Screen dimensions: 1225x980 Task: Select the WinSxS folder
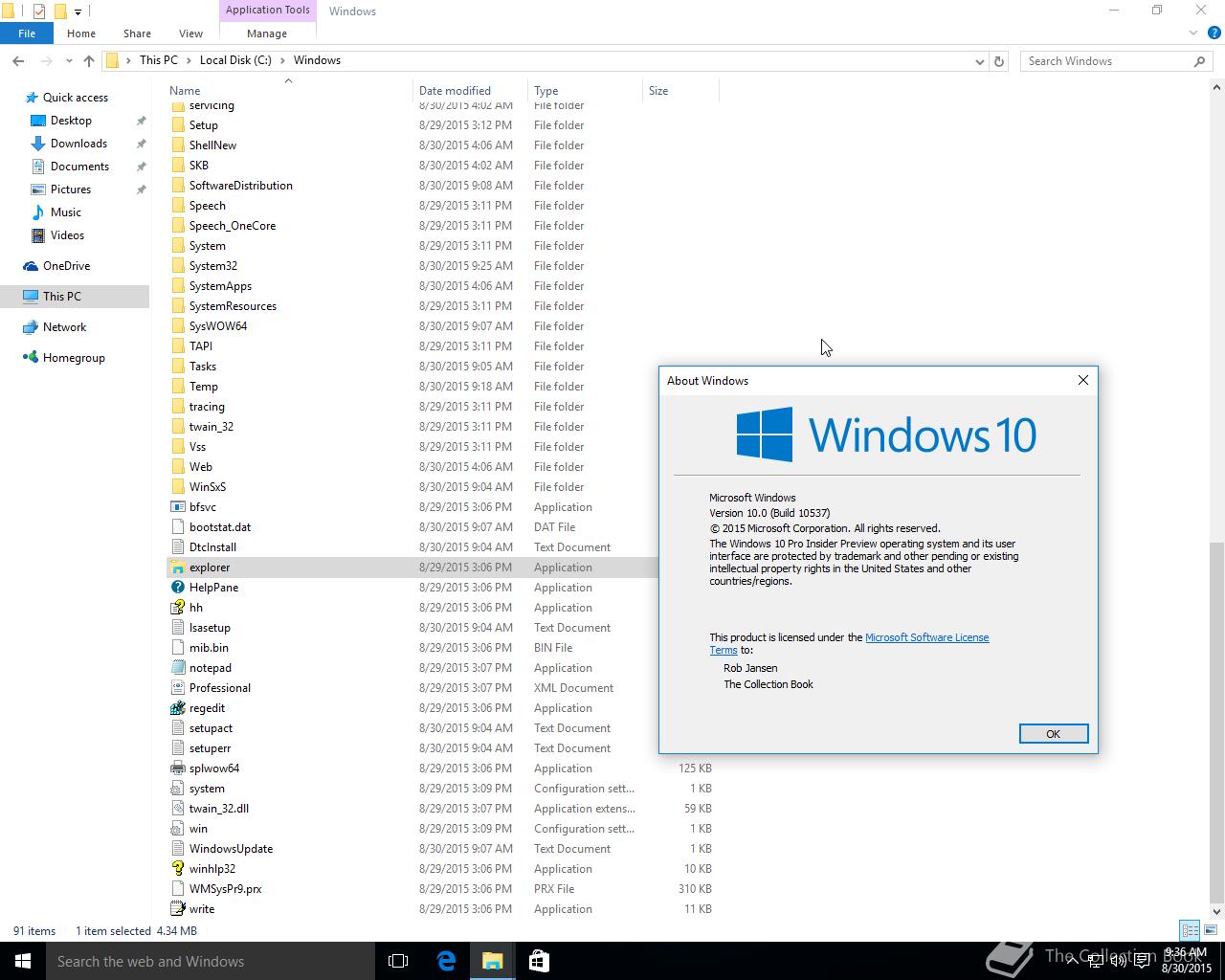208,487
